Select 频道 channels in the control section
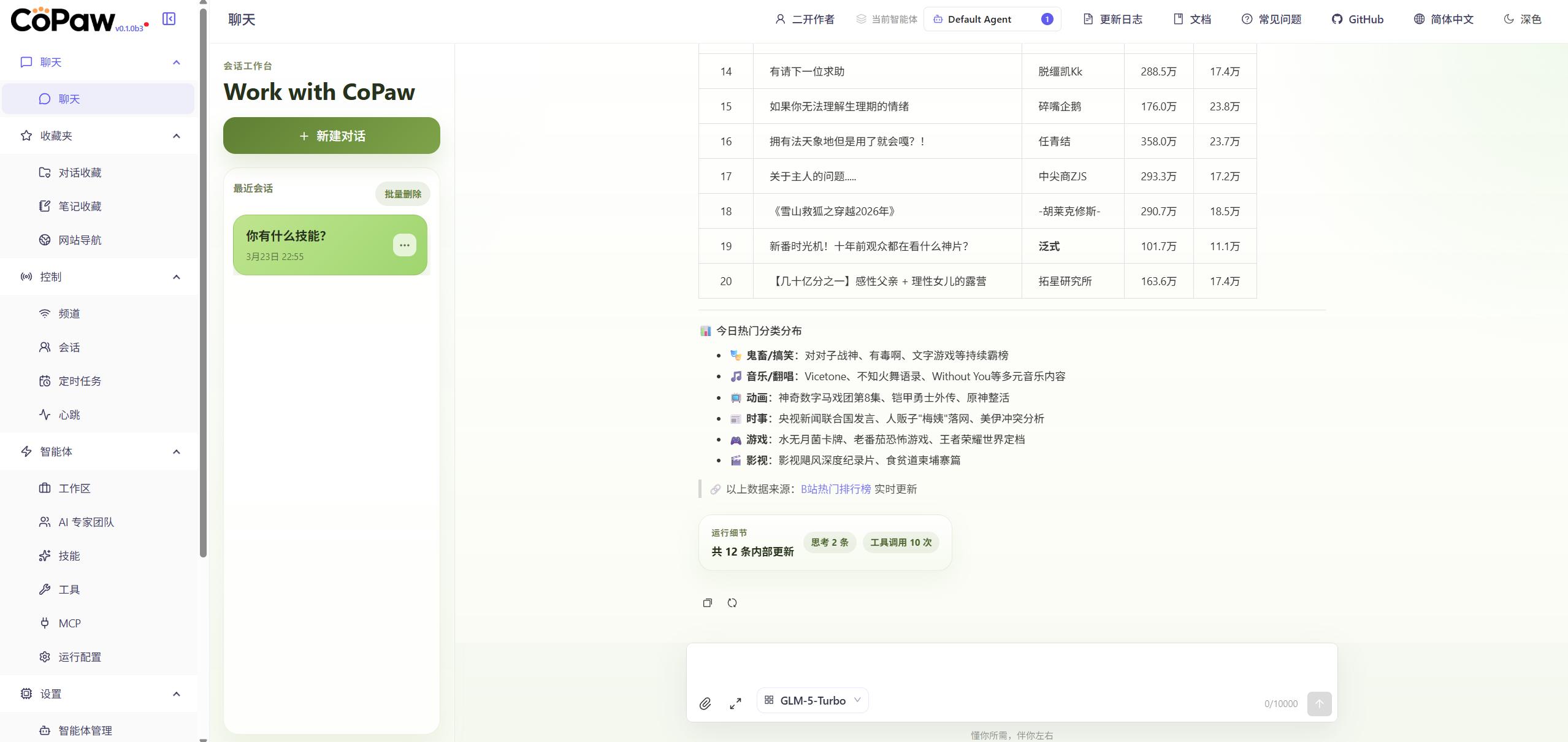The width and height of the screenshot is (1568, 742). tap(69, 313)
